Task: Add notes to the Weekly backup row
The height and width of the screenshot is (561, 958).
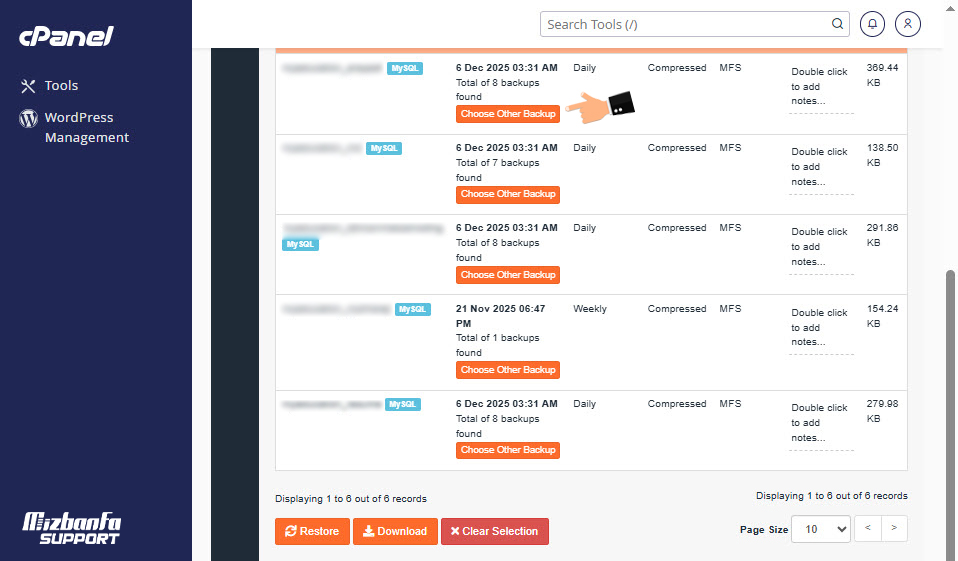Action: pos(820,327)
